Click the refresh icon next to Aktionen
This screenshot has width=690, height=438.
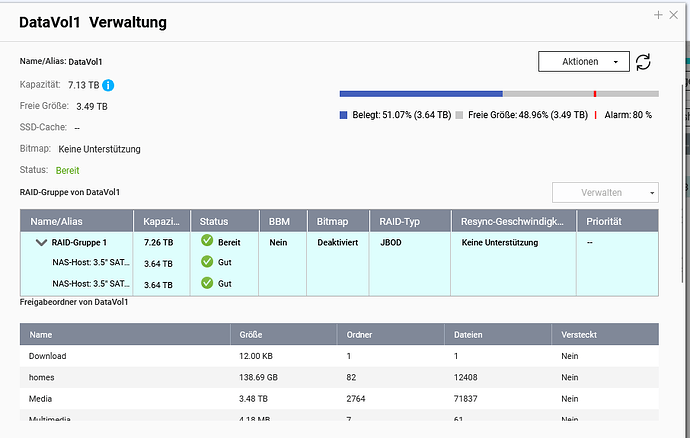click(644, 62)
